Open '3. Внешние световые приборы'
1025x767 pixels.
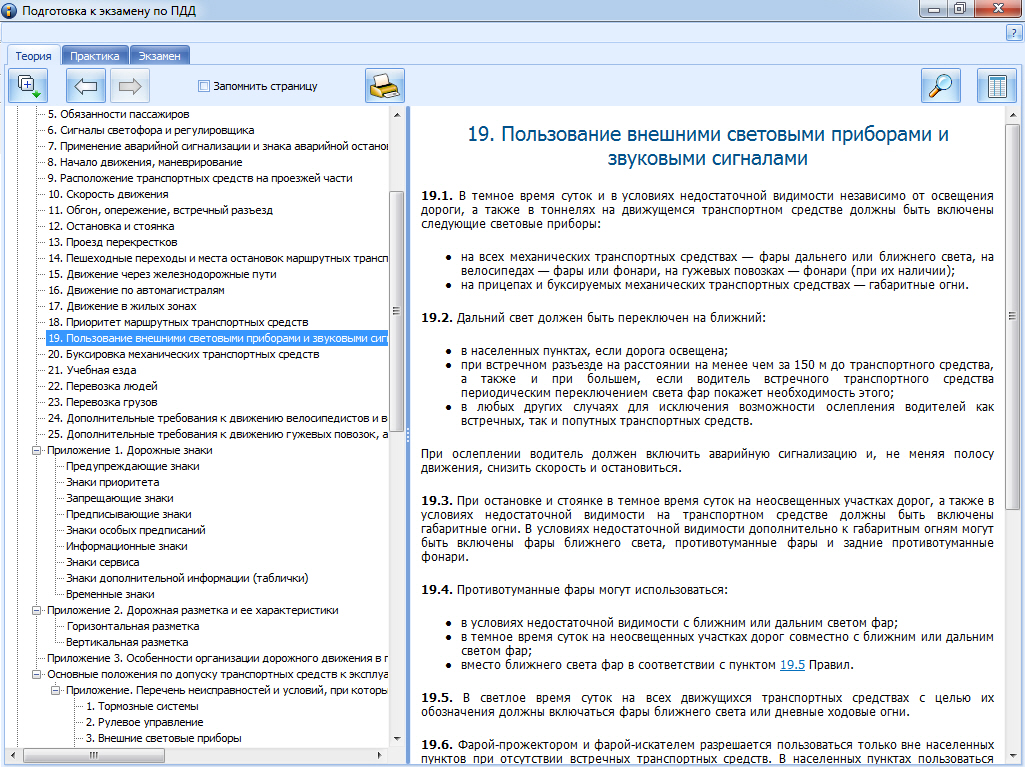tap(163, 738)
